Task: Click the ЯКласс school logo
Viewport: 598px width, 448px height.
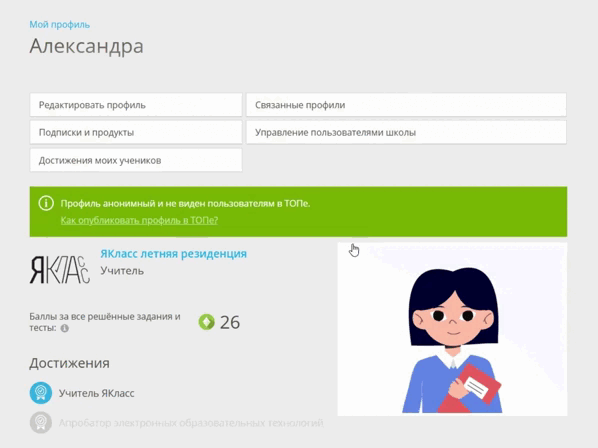Action: tap(59, 270)
